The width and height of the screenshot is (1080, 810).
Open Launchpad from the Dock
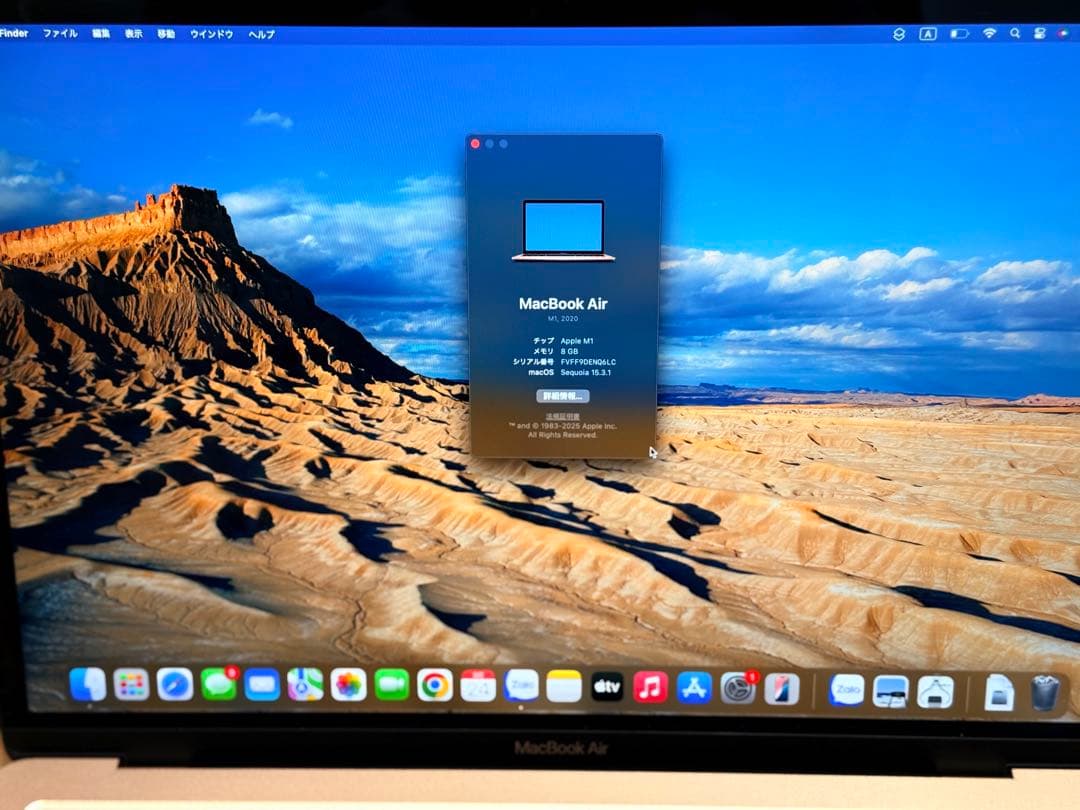click(133, 688)
